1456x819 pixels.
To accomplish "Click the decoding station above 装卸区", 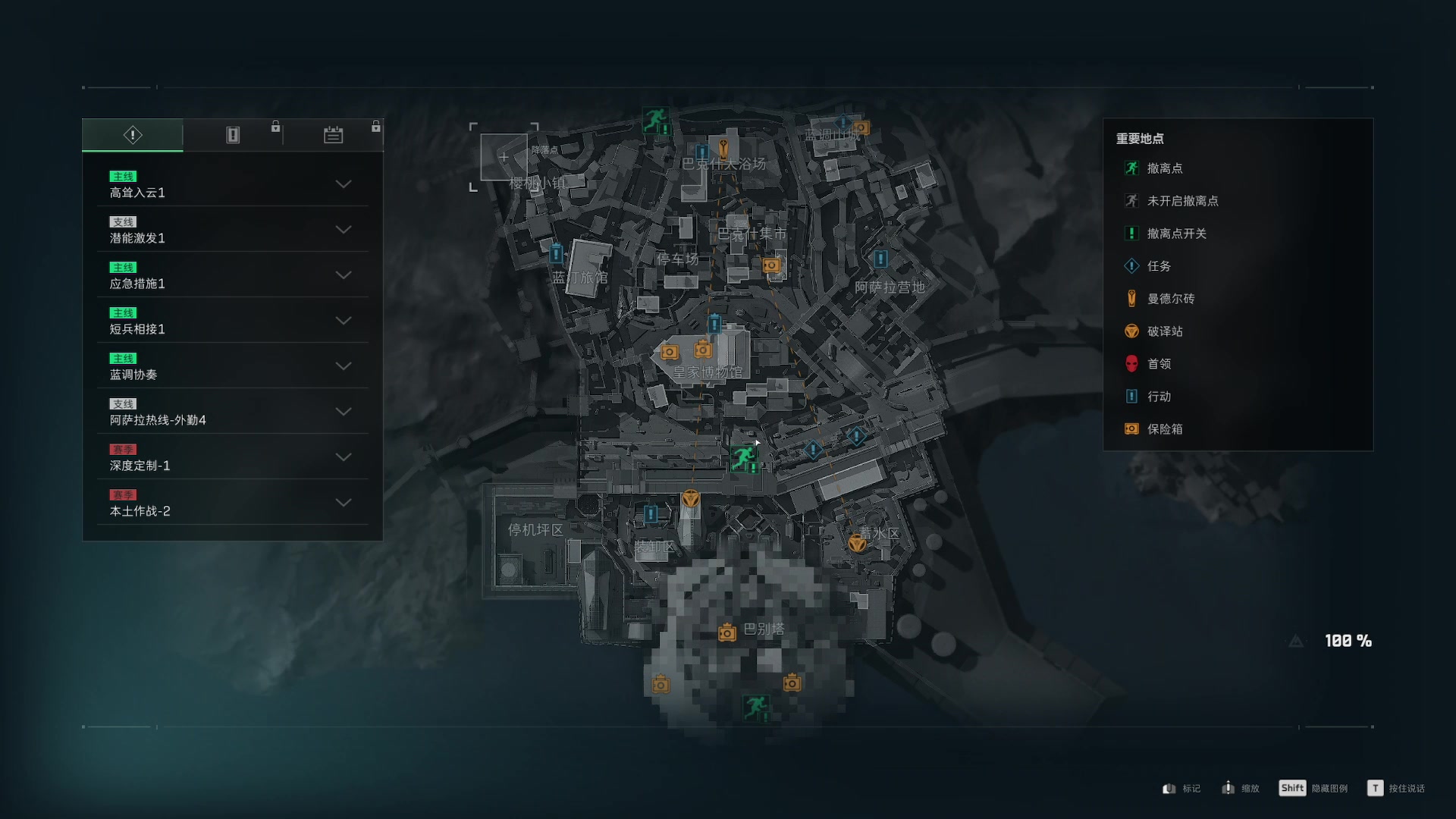I will [x=690, y=498].
